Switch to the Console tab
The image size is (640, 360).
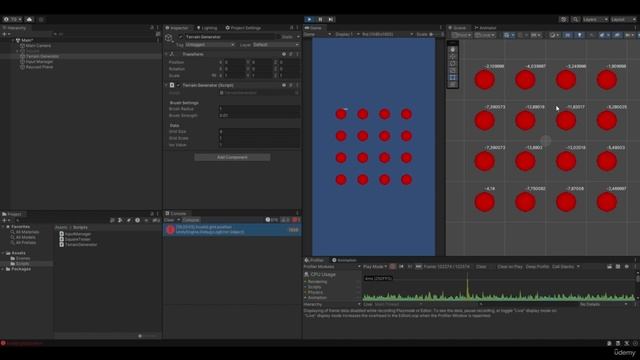point(176,213)
